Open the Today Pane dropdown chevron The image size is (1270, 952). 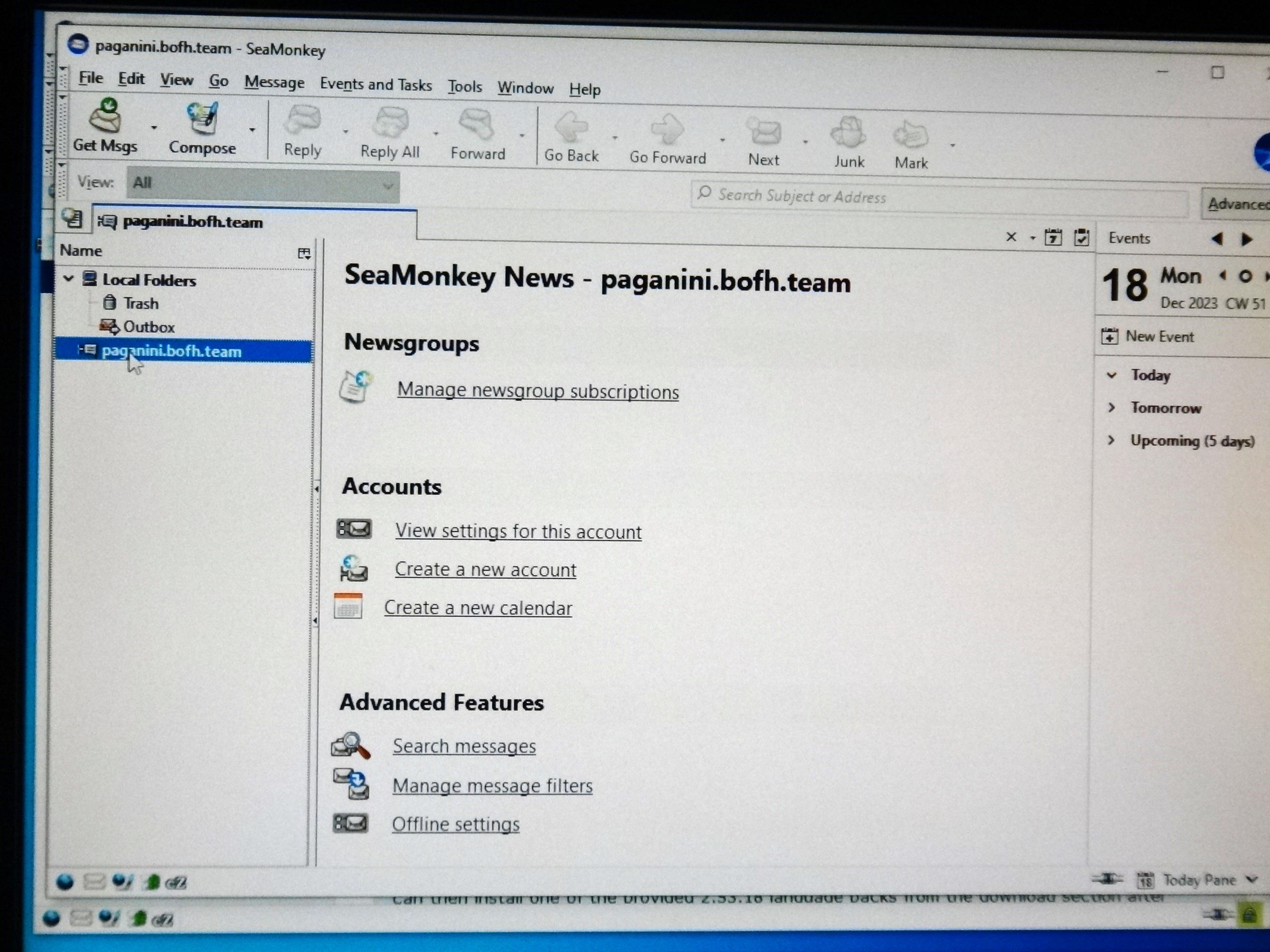click(1252, 879)
